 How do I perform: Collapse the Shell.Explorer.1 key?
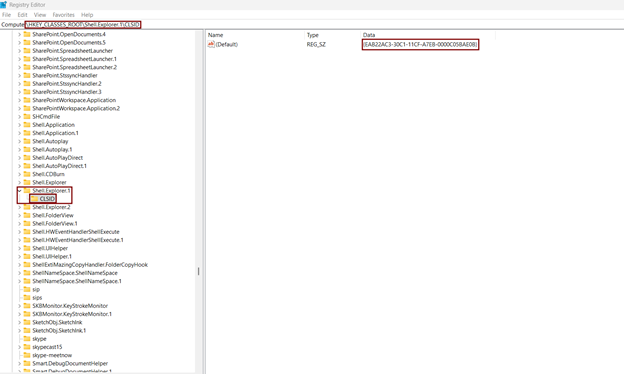(x=20, y=191)
